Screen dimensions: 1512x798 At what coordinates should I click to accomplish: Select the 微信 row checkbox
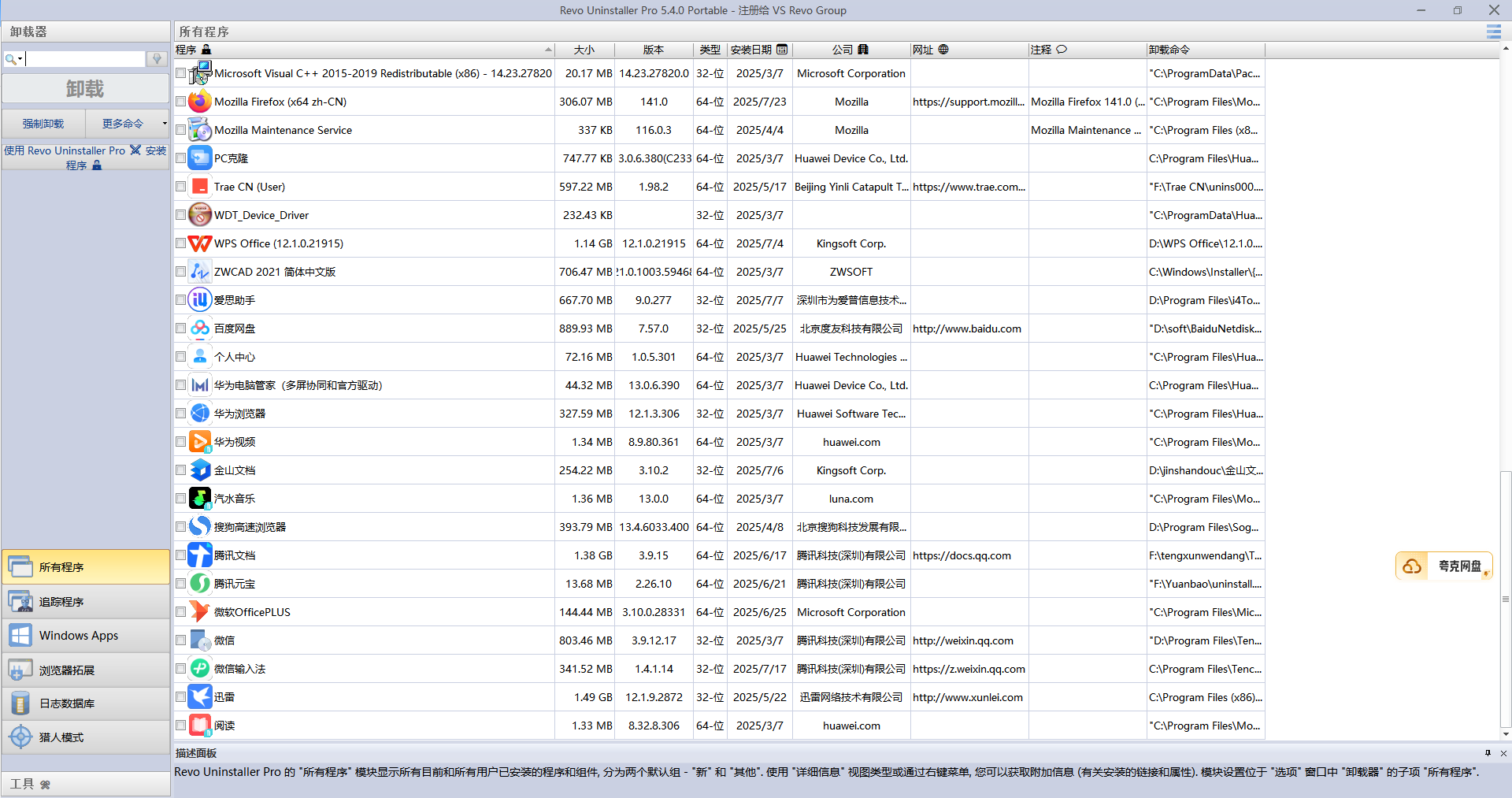[x=181, y=640]
